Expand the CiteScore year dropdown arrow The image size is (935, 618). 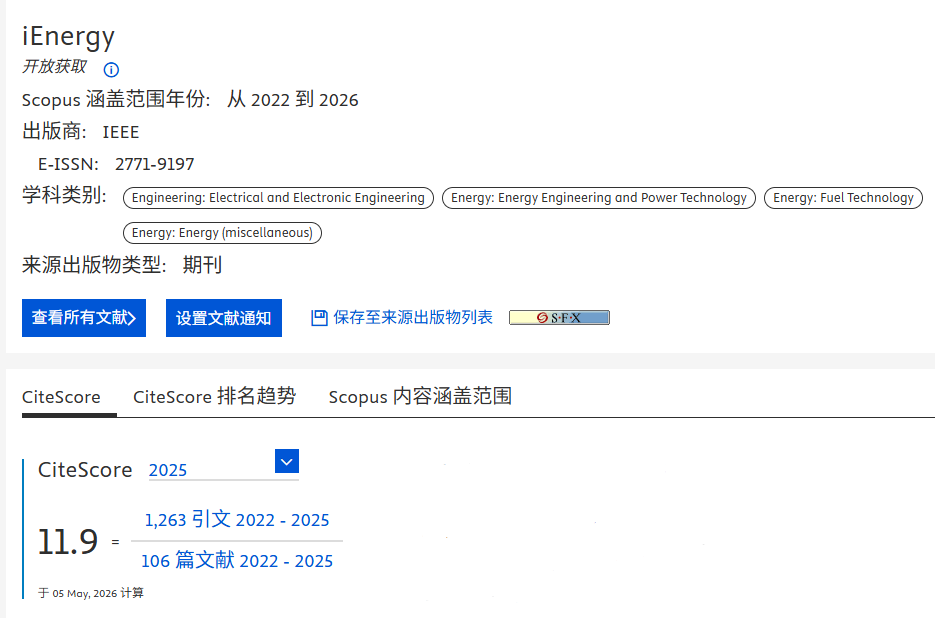[287, 461]
